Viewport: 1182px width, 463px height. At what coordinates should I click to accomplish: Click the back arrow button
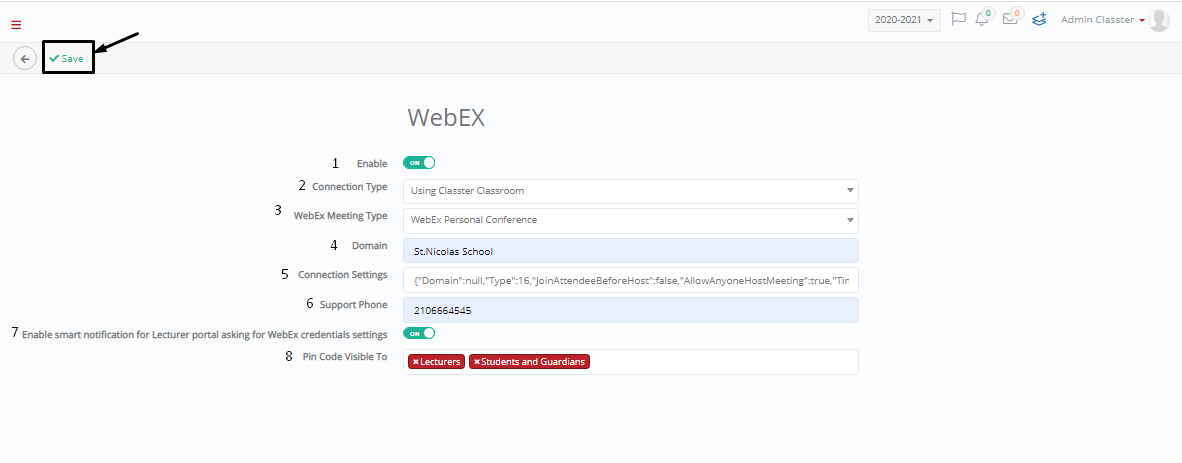click(x=25, y=58)
